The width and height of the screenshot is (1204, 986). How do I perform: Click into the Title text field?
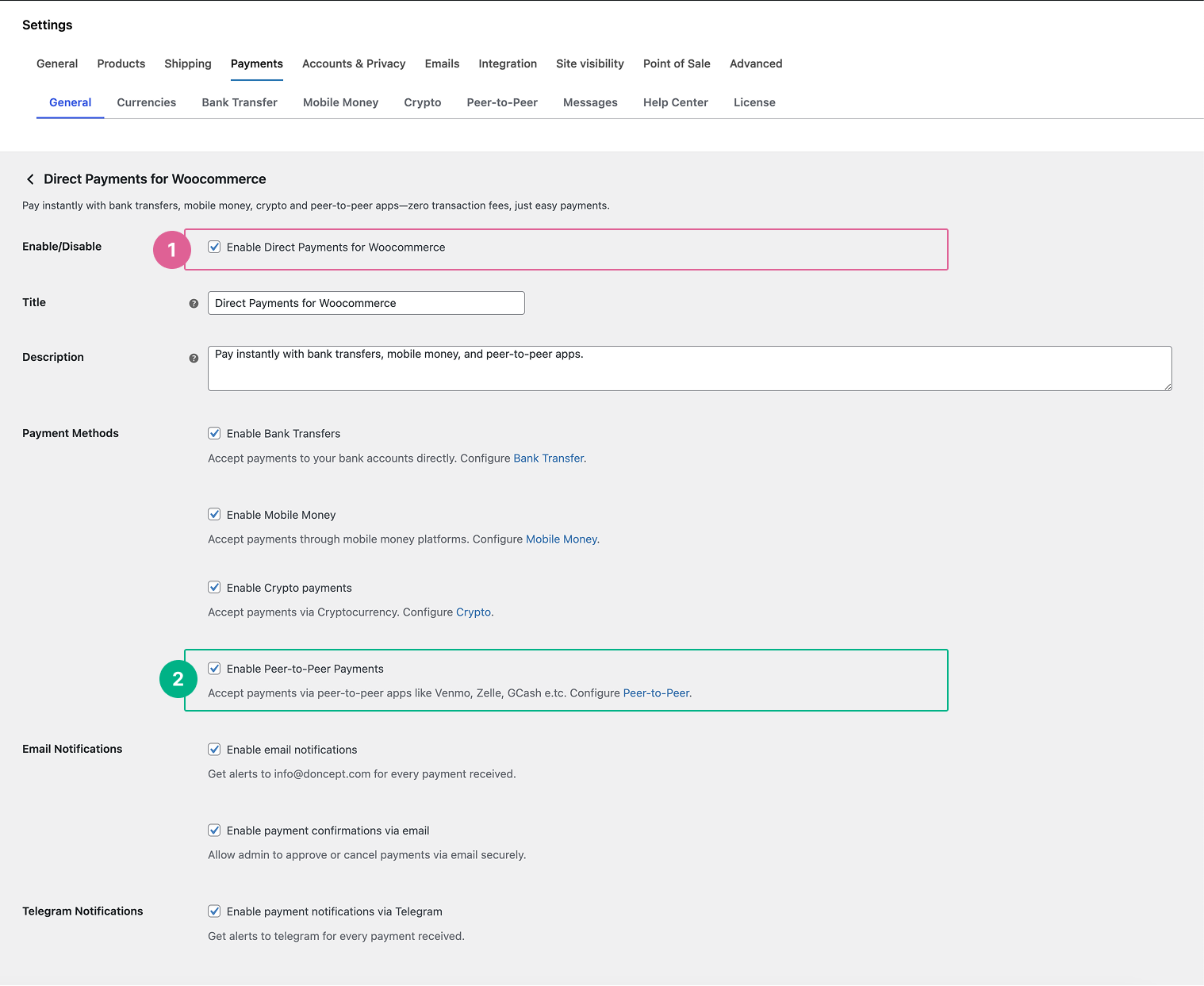(366, 303)
